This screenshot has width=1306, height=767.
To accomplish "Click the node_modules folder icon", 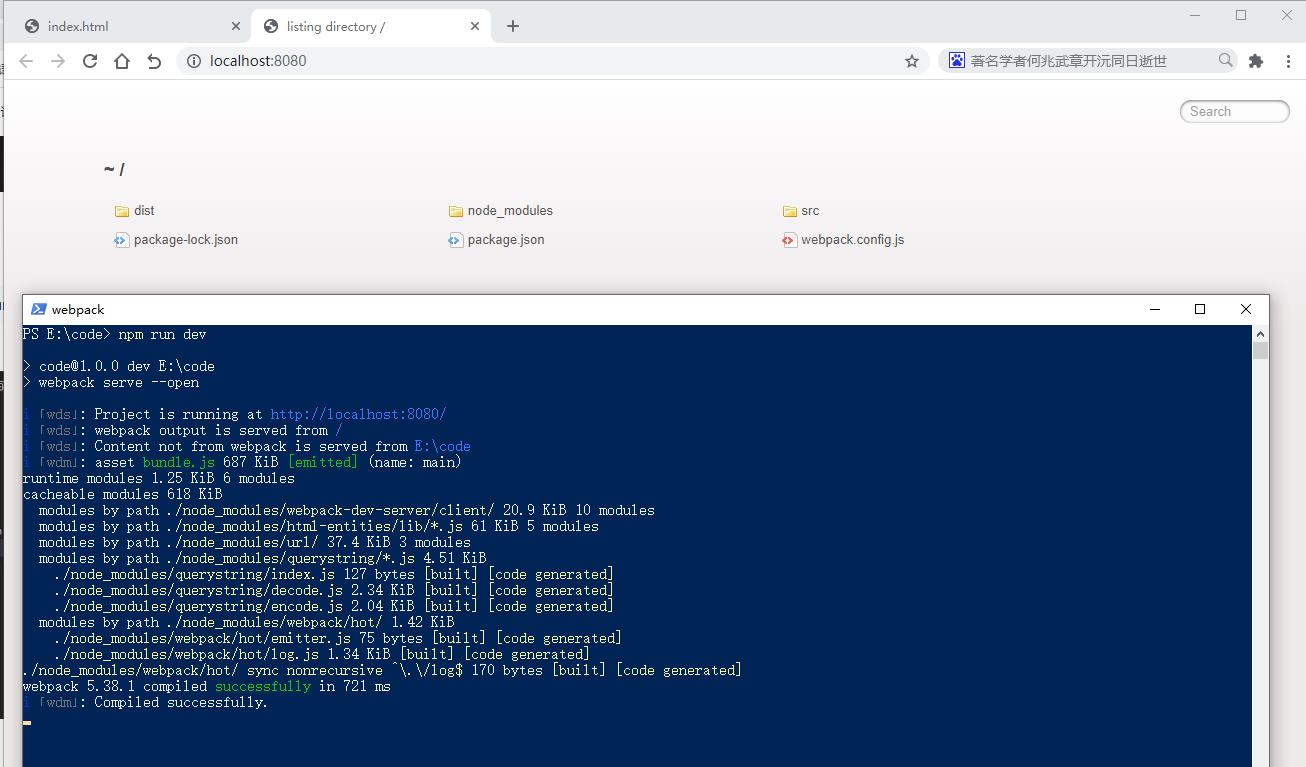I will [x=456, y=211].
